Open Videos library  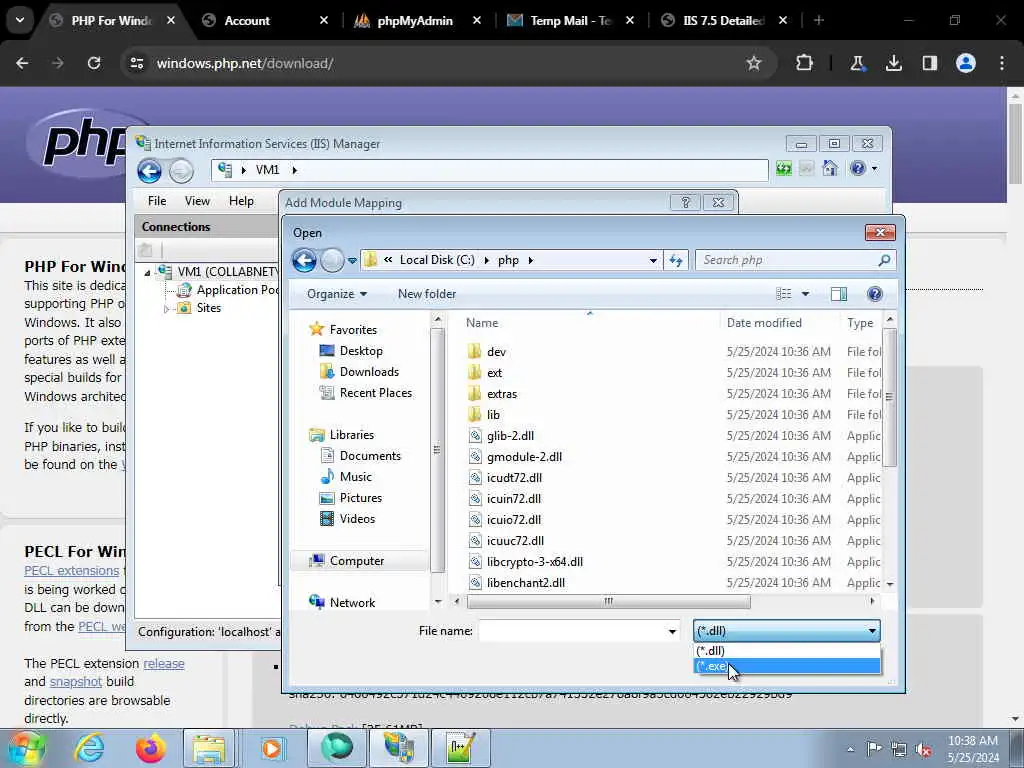pos(357,519)
